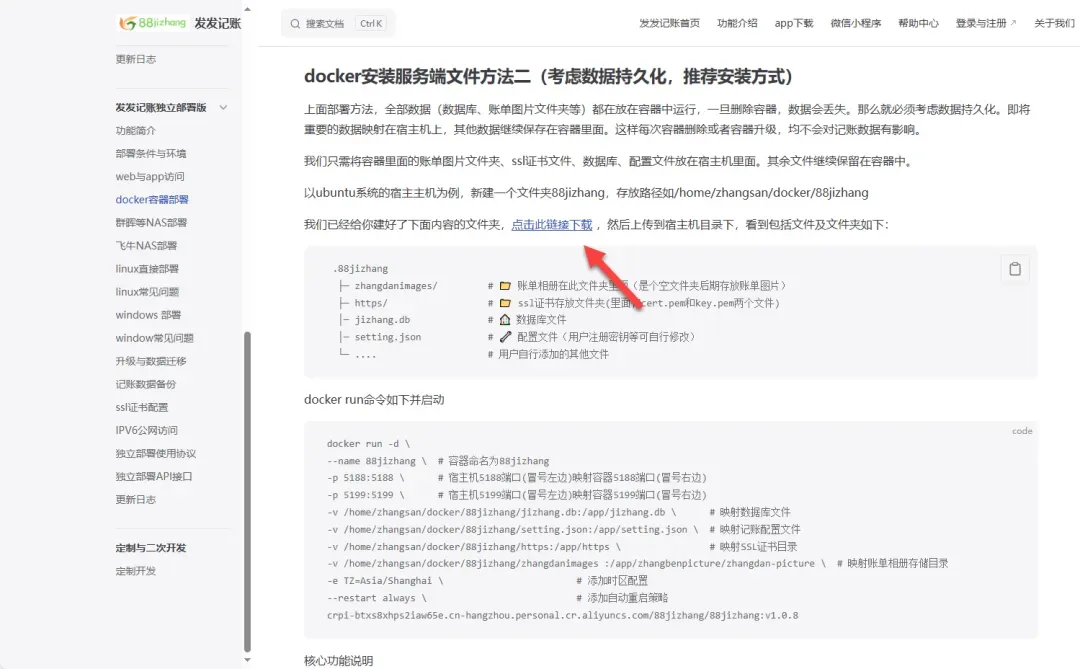Go to 发发记账首页 in the top navigation
Image resolution: width=1080 pixels, height=669 pixels.
pos(669,23)
